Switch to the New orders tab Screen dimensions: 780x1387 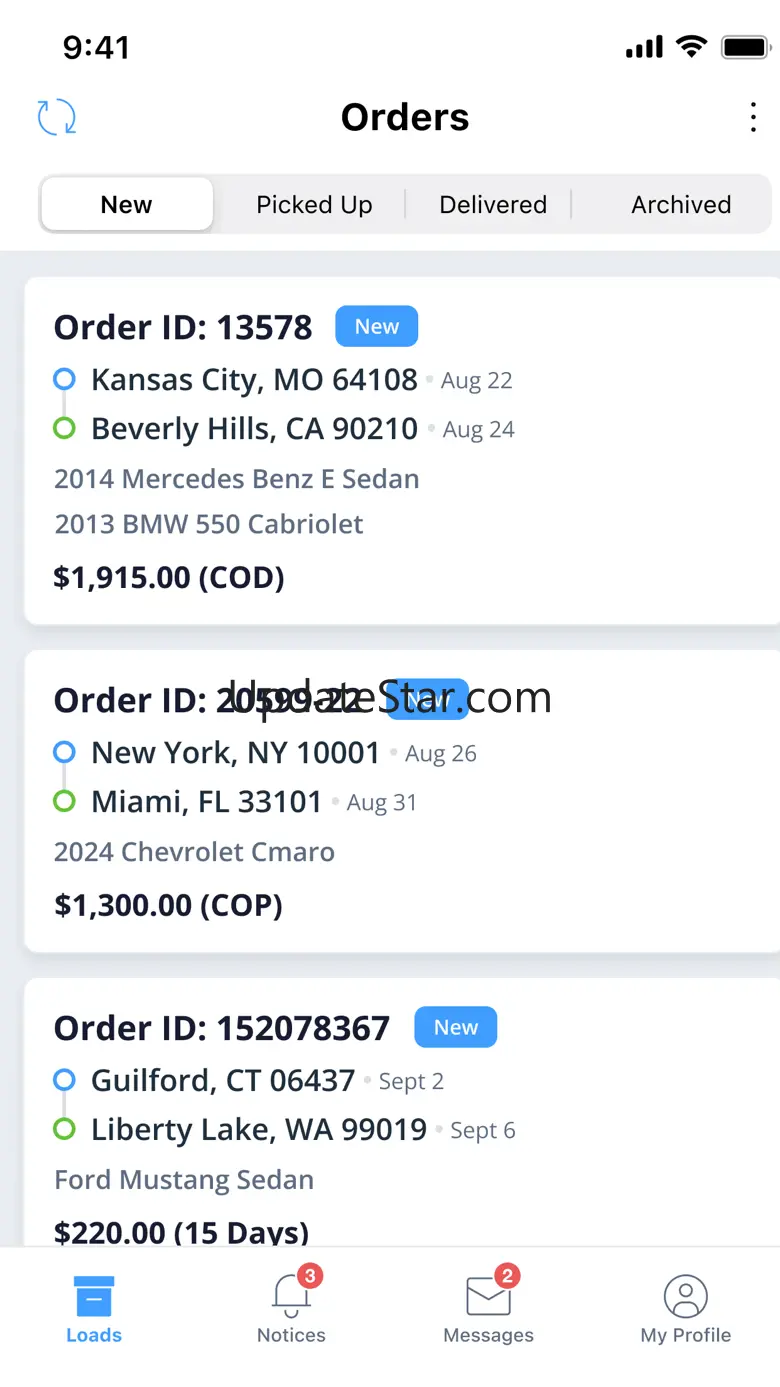[127, 205]
